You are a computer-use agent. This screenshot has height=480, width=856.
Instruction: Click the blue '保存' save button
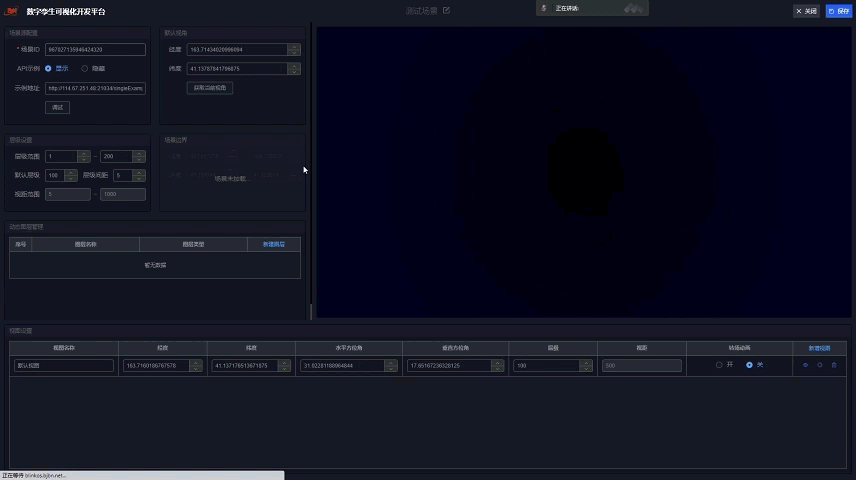point(839,11)
